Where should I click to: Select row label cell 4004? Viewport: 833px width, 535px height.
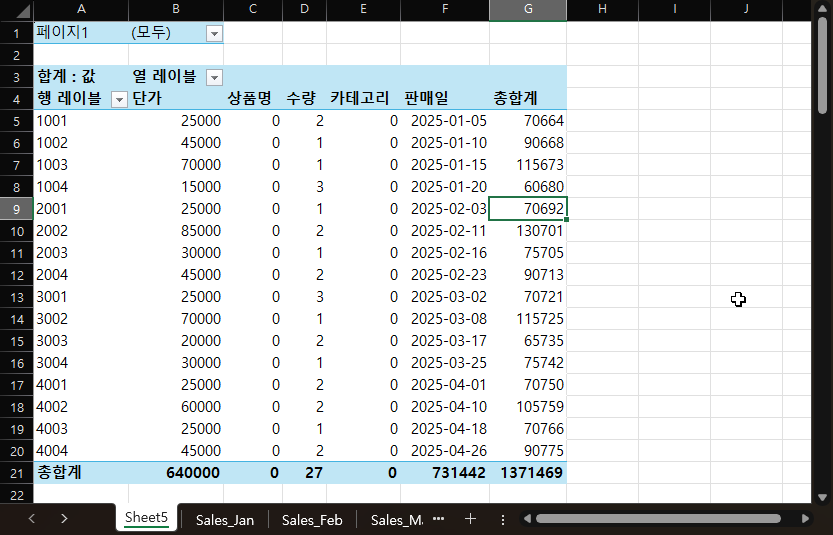coord(81,451)
